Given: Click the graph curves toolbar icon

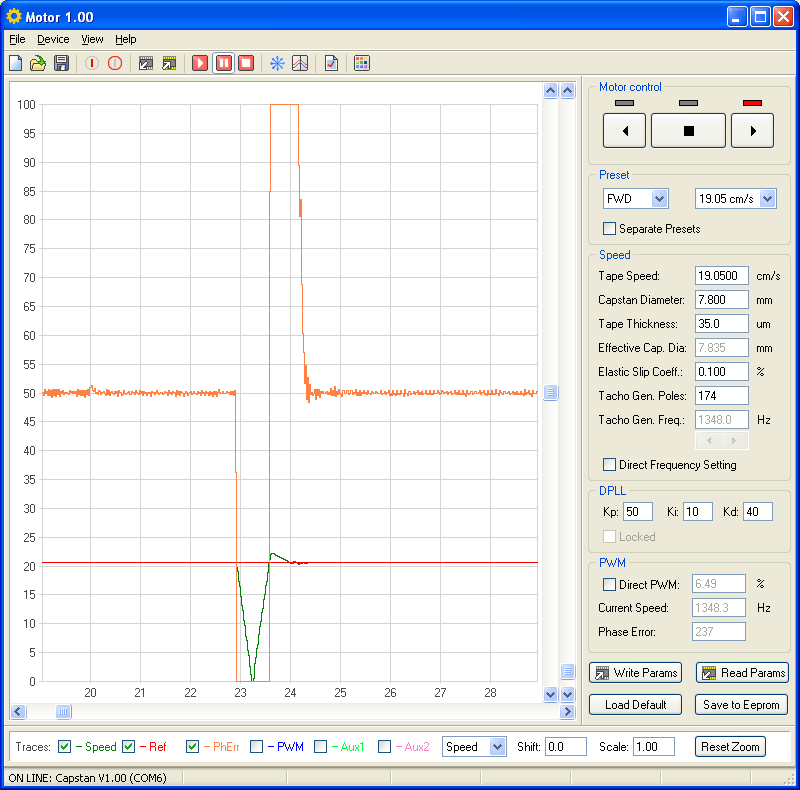Looking at the screenshot, I should [300, 63].
